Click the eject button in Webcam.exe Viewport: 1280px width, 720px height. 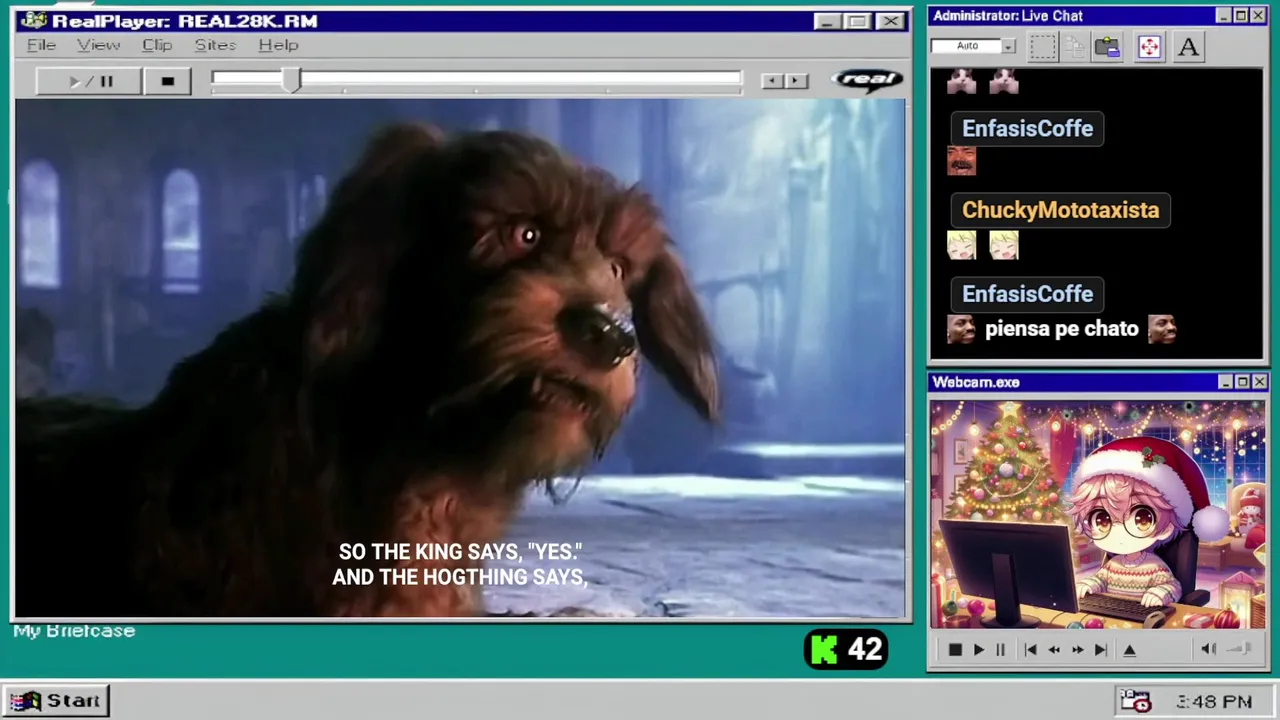point(1130,650)
